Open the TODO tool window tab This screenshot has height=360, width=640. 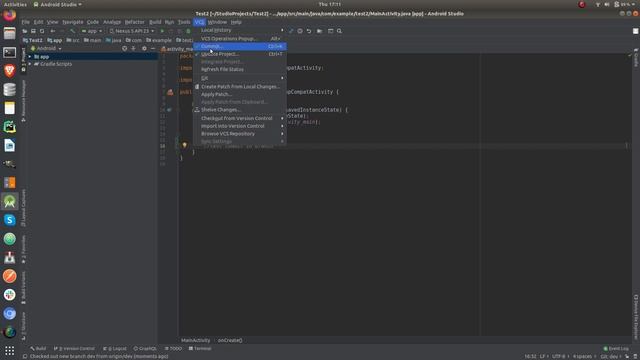click(173, 349)
